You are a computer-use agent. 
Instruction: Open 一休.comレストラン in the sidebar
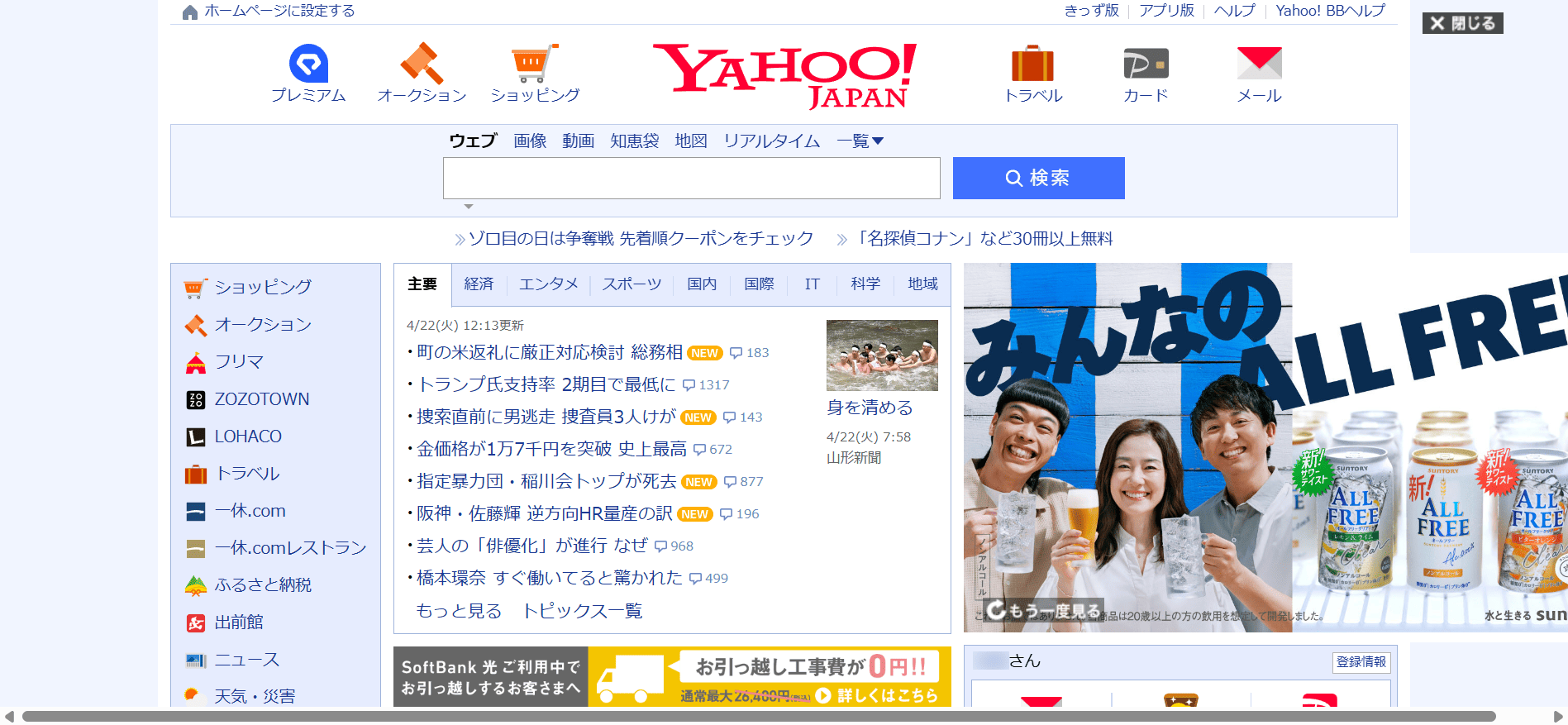pos(290,548)
